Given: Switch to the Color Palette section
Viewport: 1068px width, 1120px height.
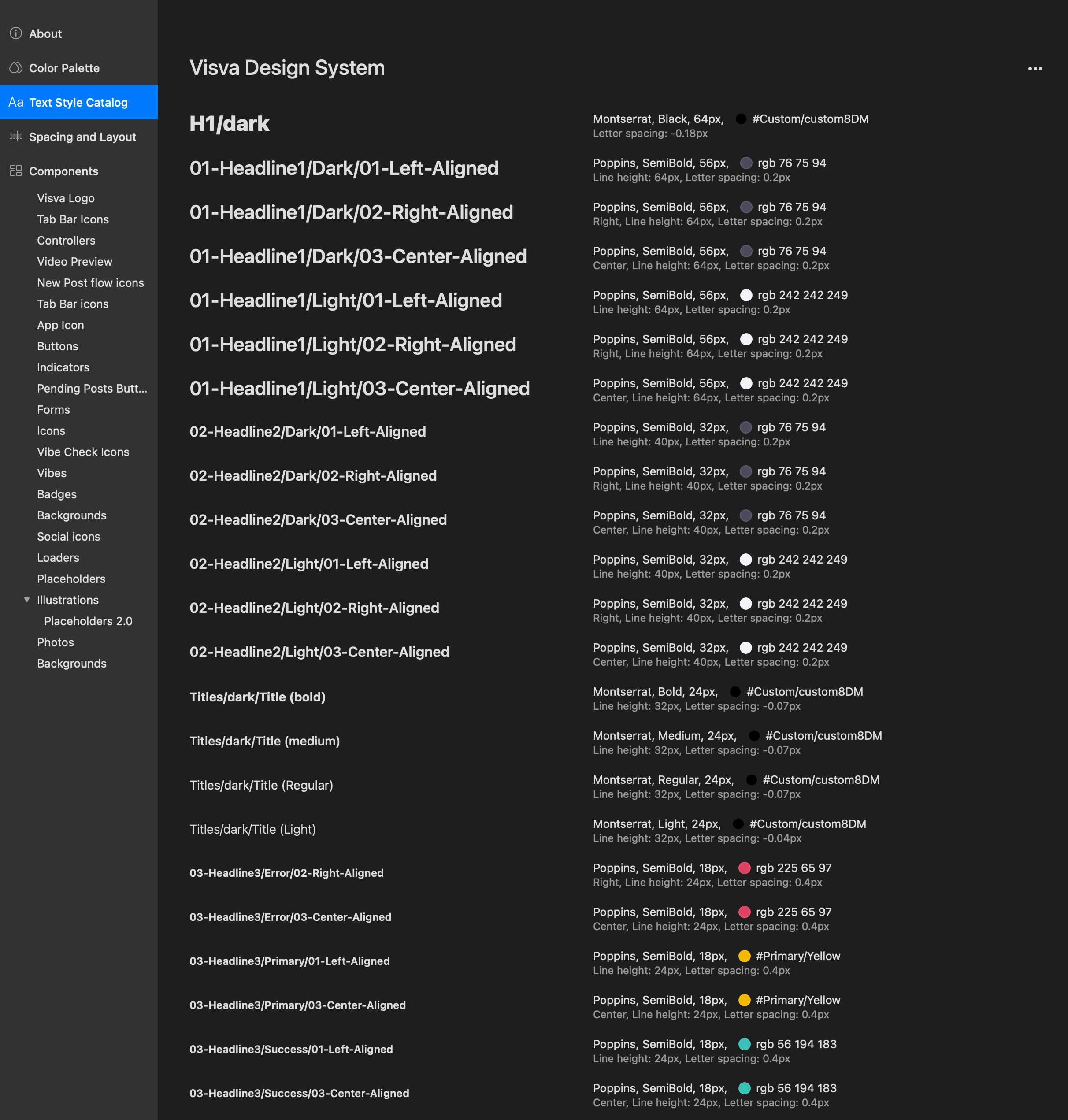Looking at the screenshot, I should click(64, 68).
